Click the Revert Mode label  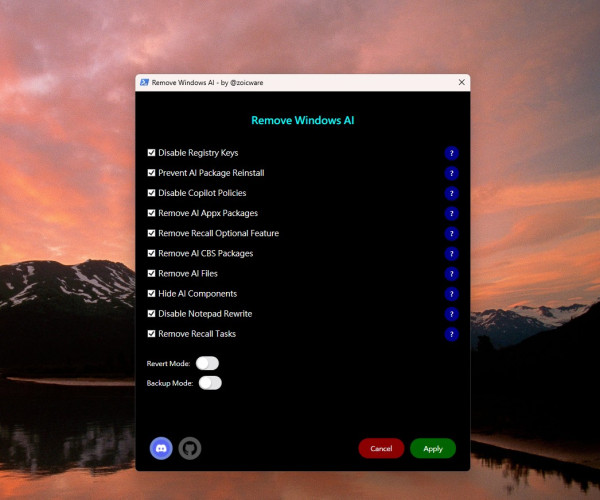(168, 363)
